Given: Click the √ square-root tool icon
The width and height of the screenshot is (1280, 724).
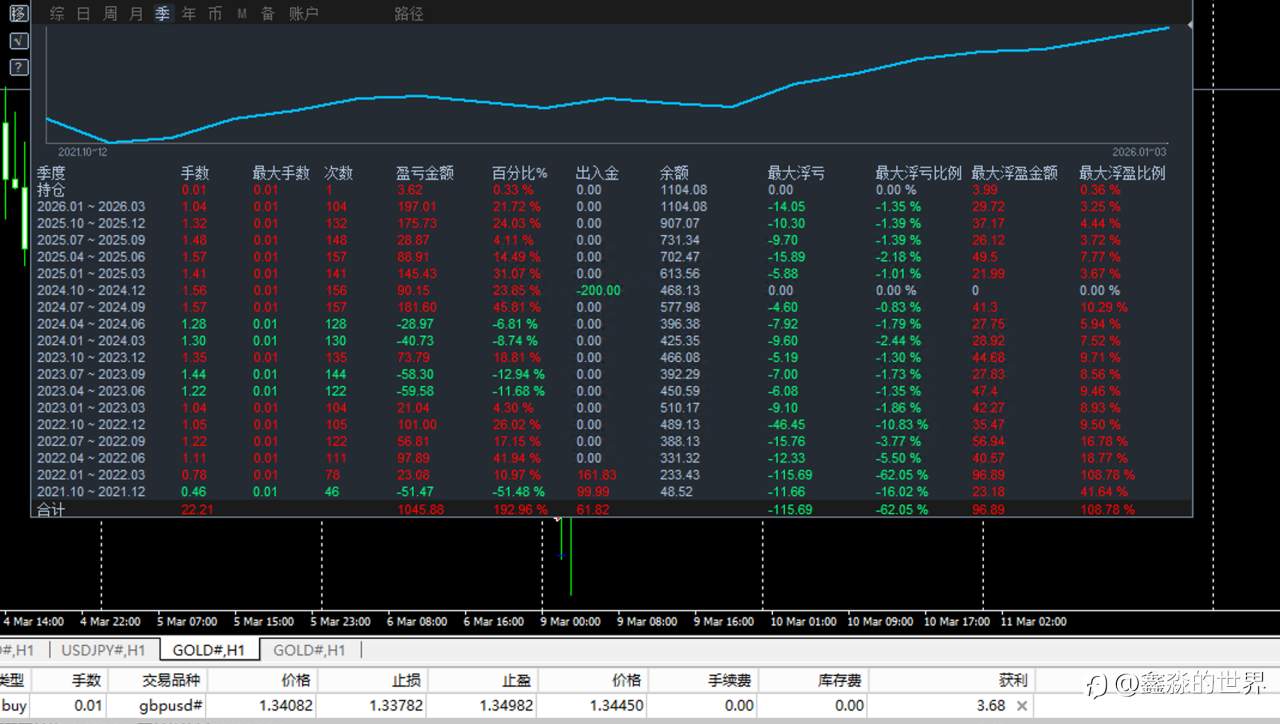Looking at the screenshot, I should click(18, 41).
